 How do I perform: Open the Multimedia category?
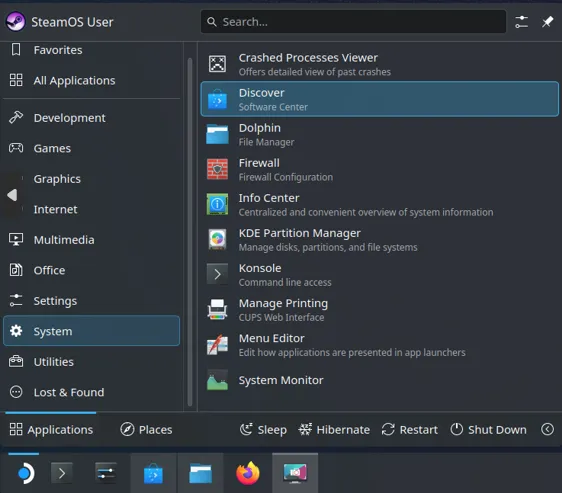tap(91, 240)
